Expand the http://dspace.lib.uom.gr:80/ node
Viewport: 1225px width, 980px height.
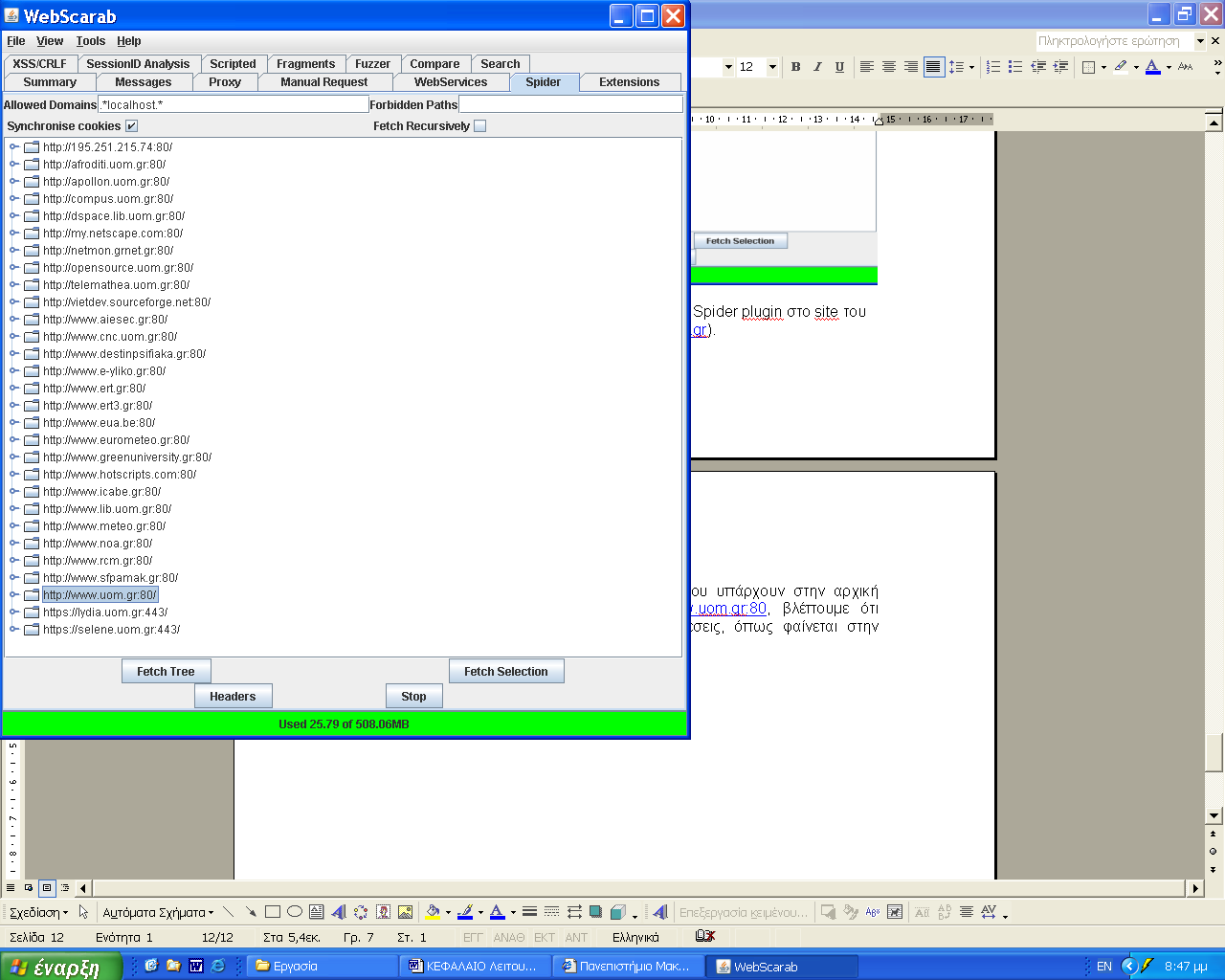(14, 216)
